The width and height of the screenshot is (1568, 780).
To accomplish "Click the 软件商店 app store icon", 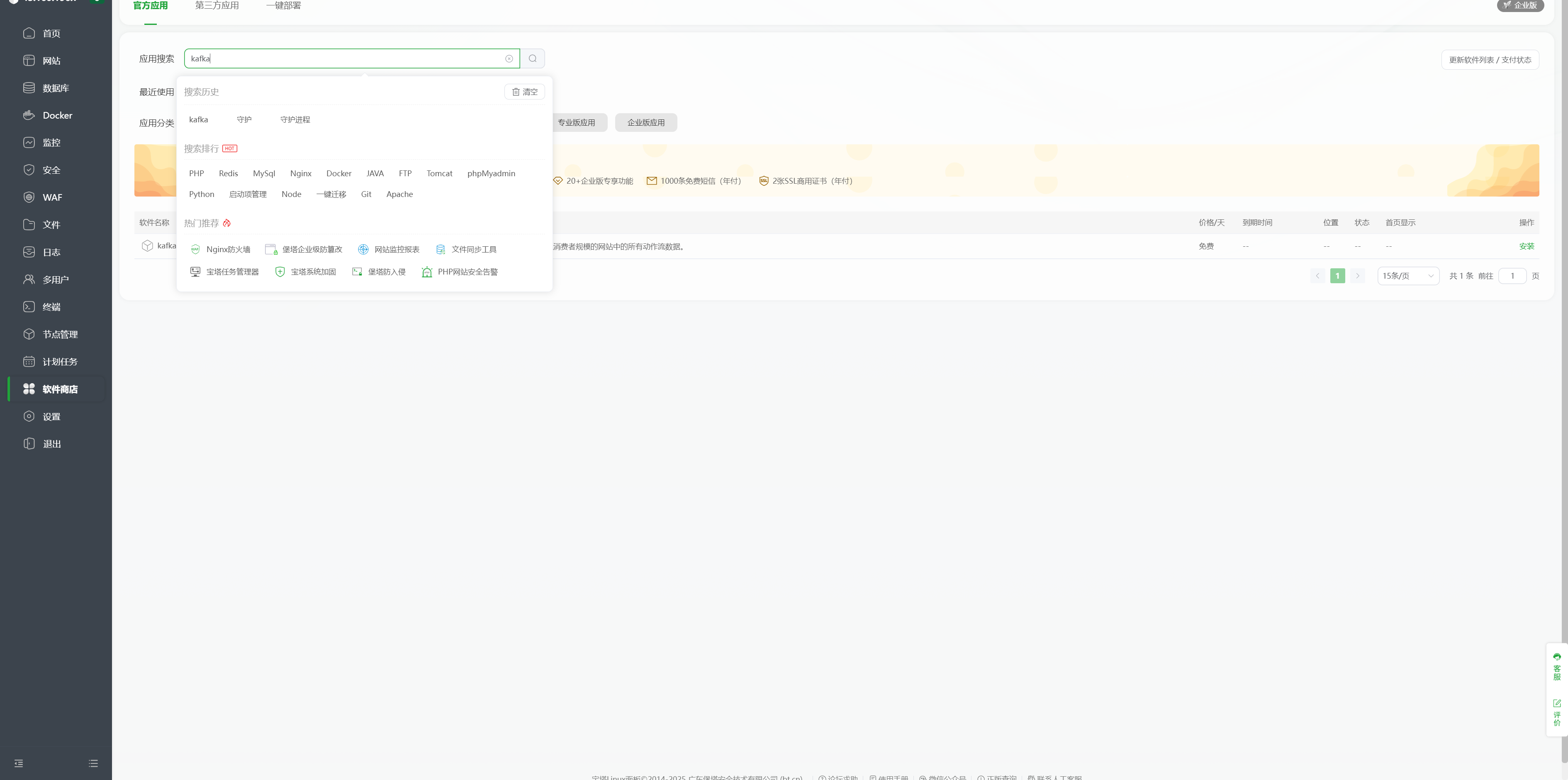I will pyautogui.click(x=29, y=389).
